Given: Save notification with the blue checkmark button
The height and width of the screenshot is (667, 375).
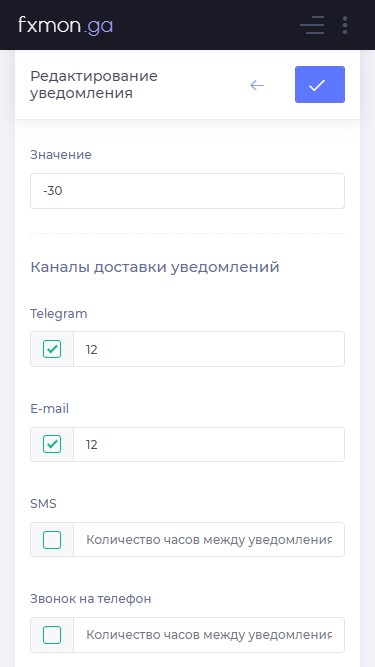Looking at the screenshot, I should point(320,85).
